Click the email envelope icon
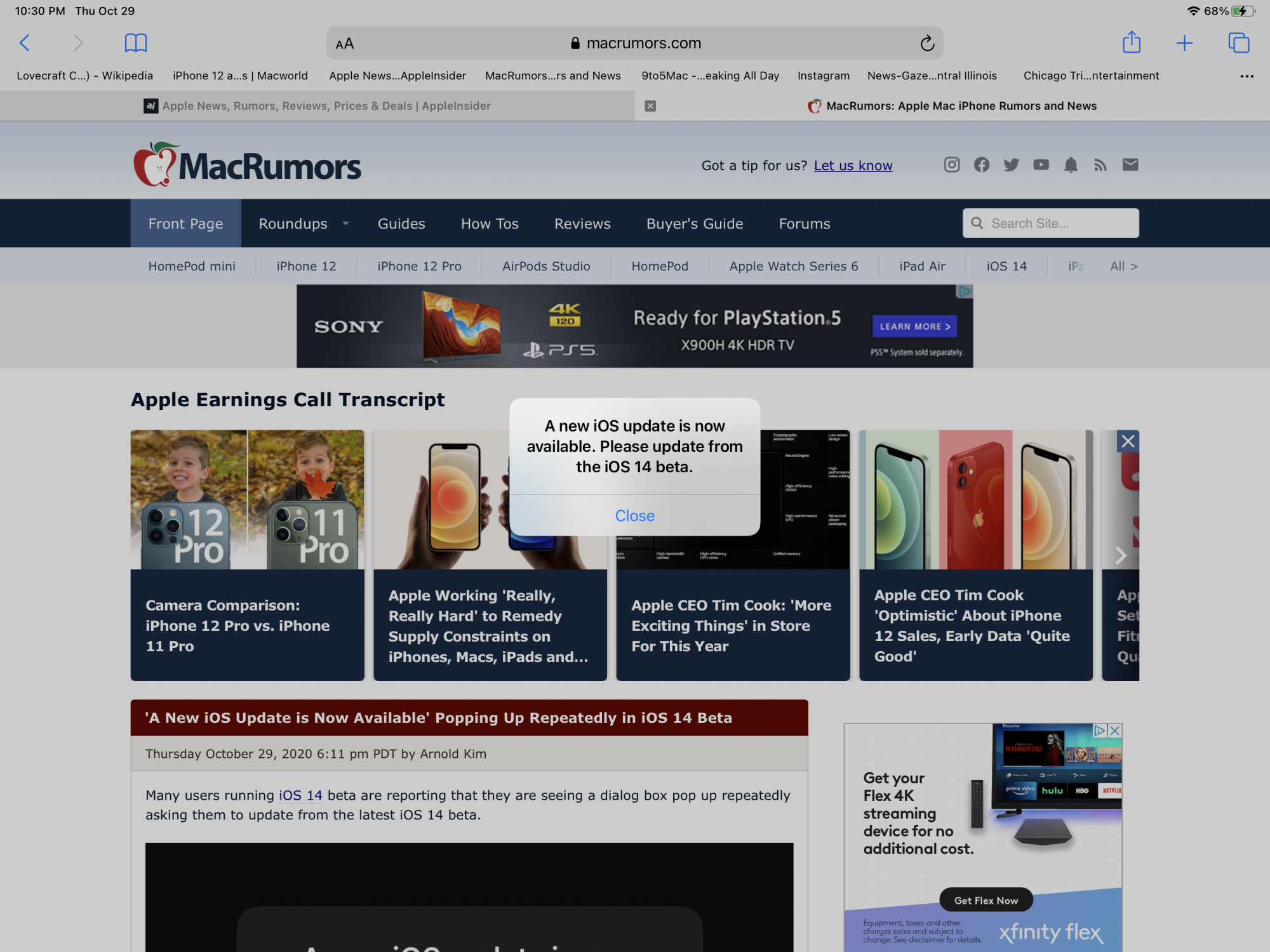 click(1130, 165)
